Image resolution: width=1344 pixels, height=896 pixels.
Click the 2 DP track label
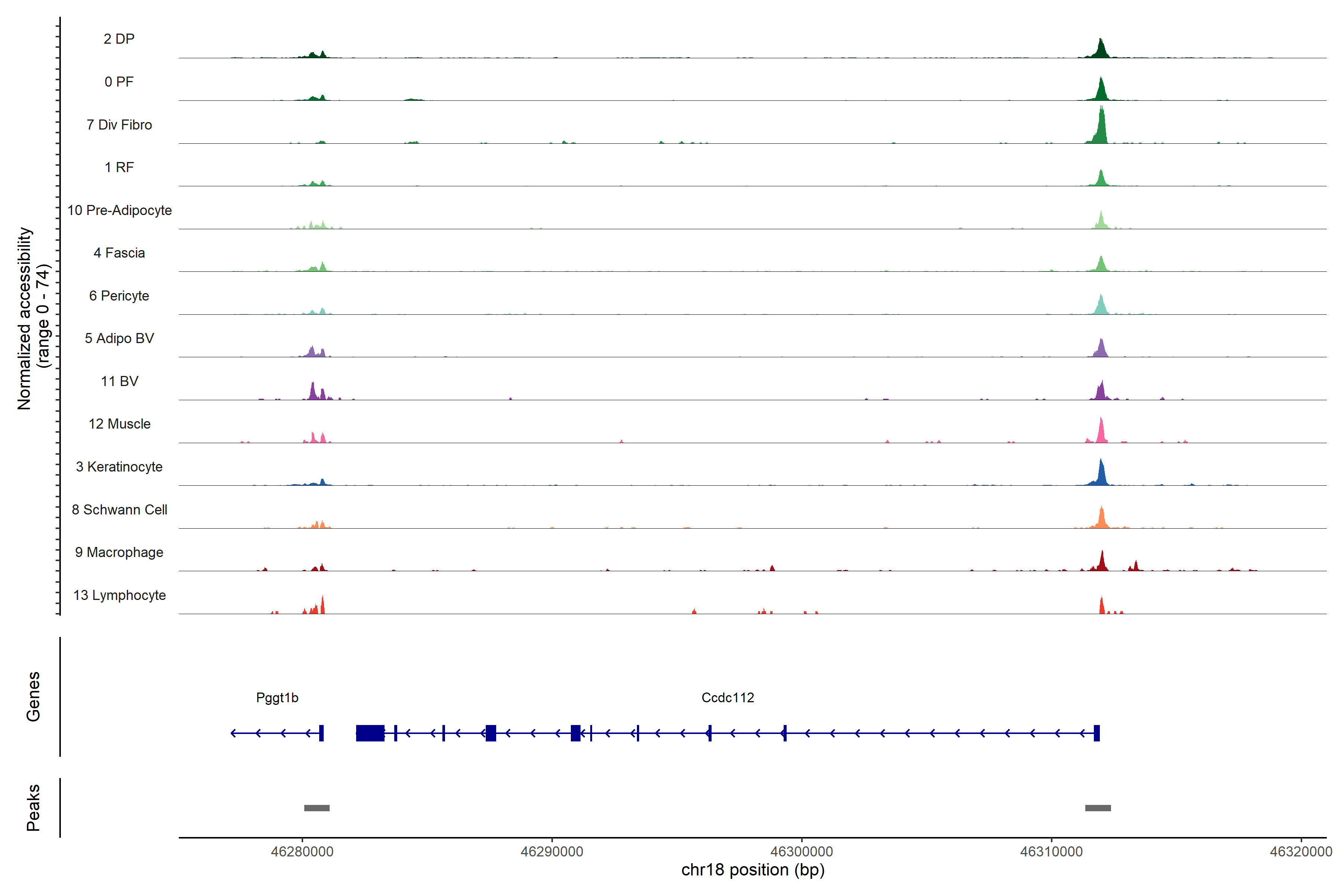119,39
